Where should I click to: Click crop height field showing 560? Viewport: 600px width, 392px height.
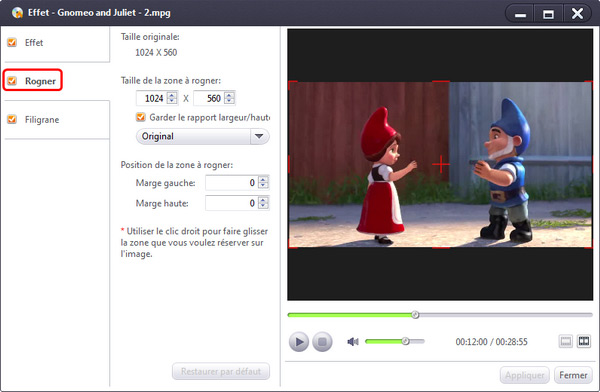coord(209,98)
